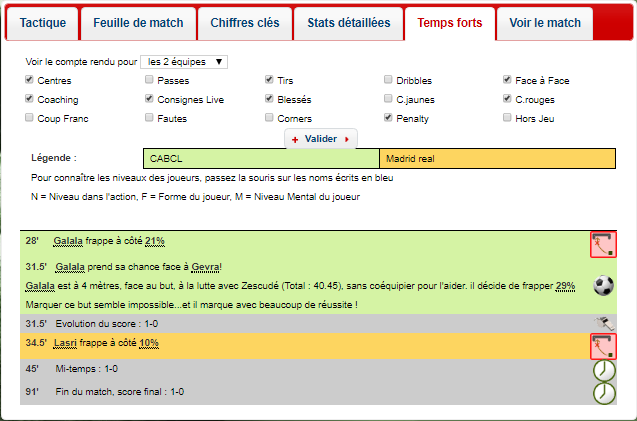
Task: Toggle the Blessés checkbox
Action: pyautogui.click(x=269, y=98)
